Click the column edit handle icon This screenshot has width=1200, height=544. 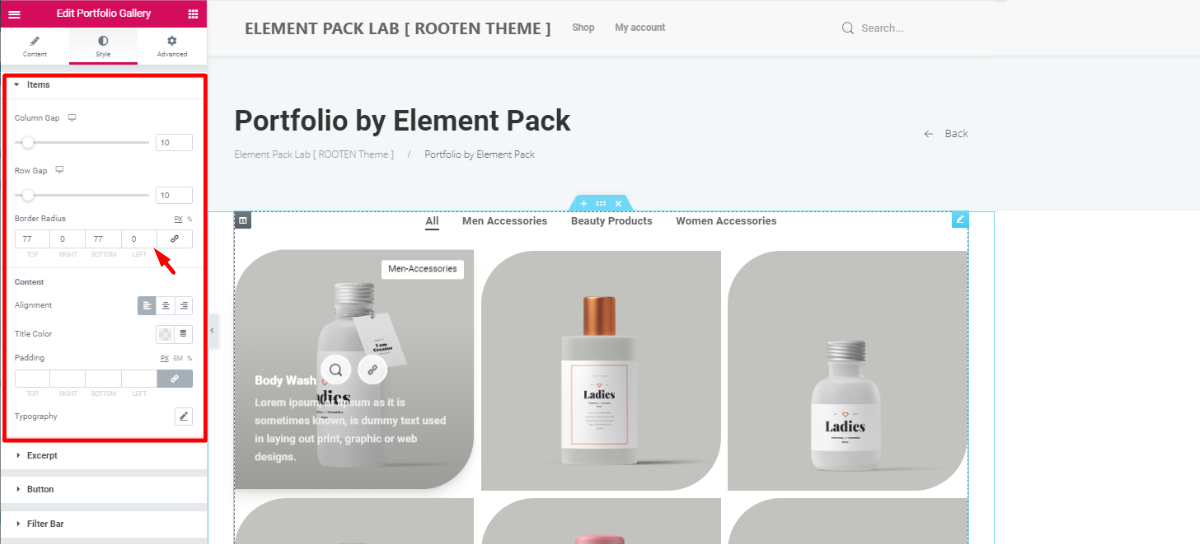pyautogui.click(x=242, y=219)
